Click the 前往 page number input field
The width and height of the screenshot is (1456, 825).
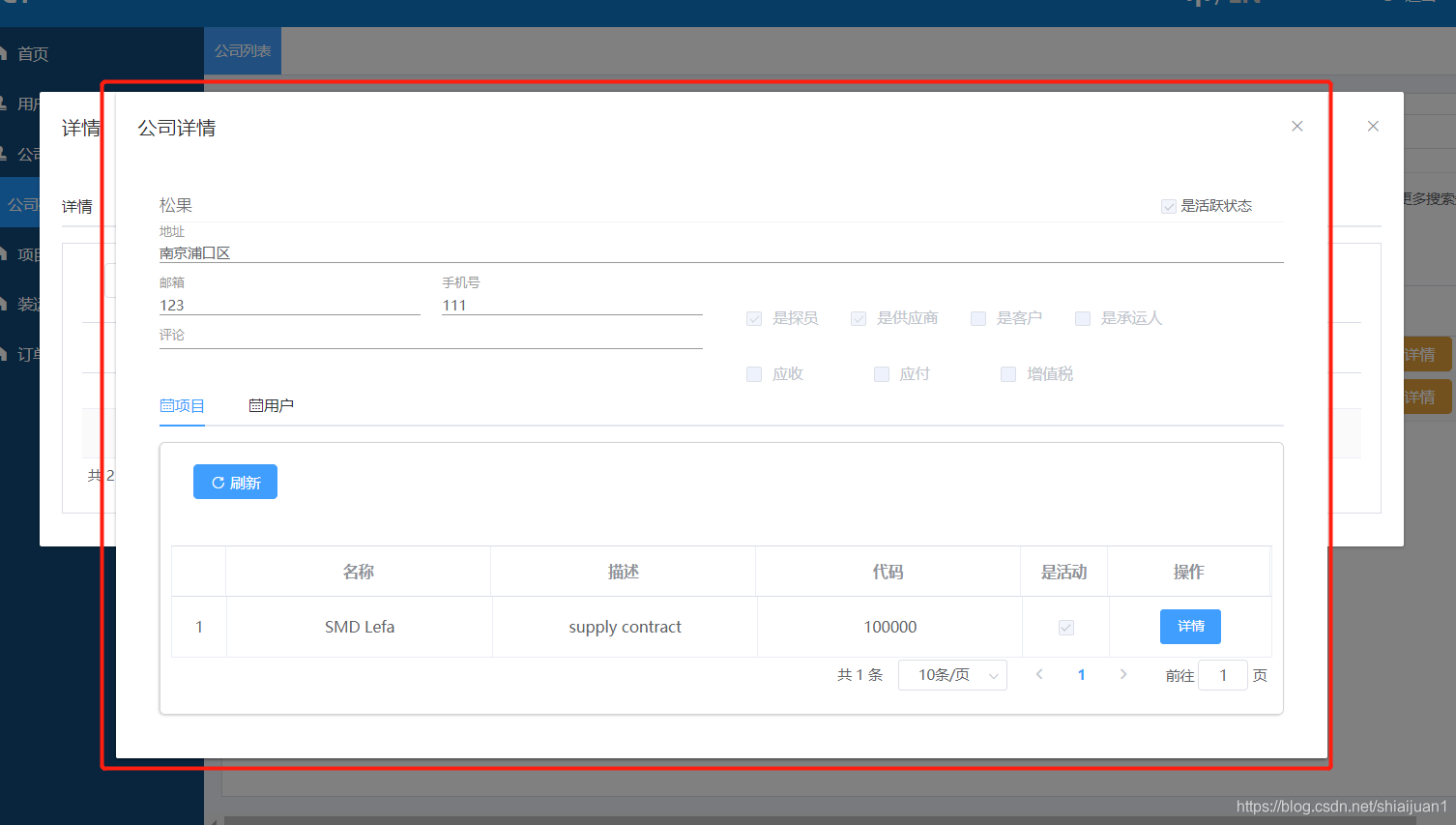(1223, 675)
